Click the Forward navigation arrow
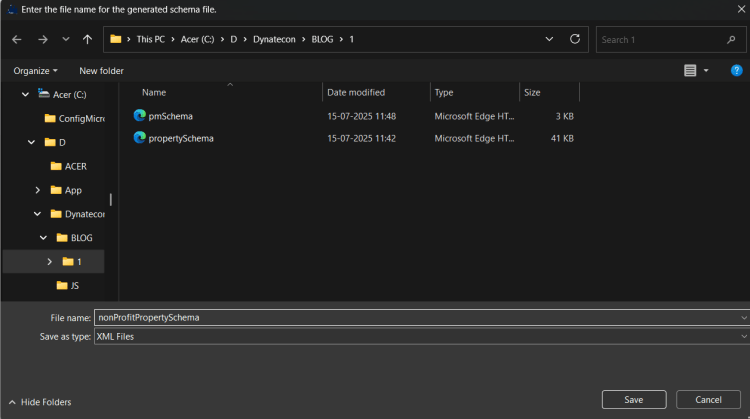The height and width of the screenshot is (419, 750). [42, 39]
